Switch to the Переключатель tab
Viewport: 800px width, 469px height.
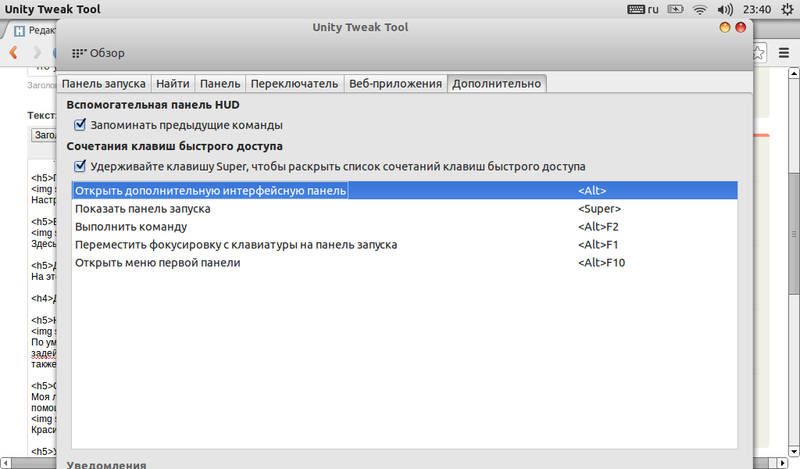point(294,84)
